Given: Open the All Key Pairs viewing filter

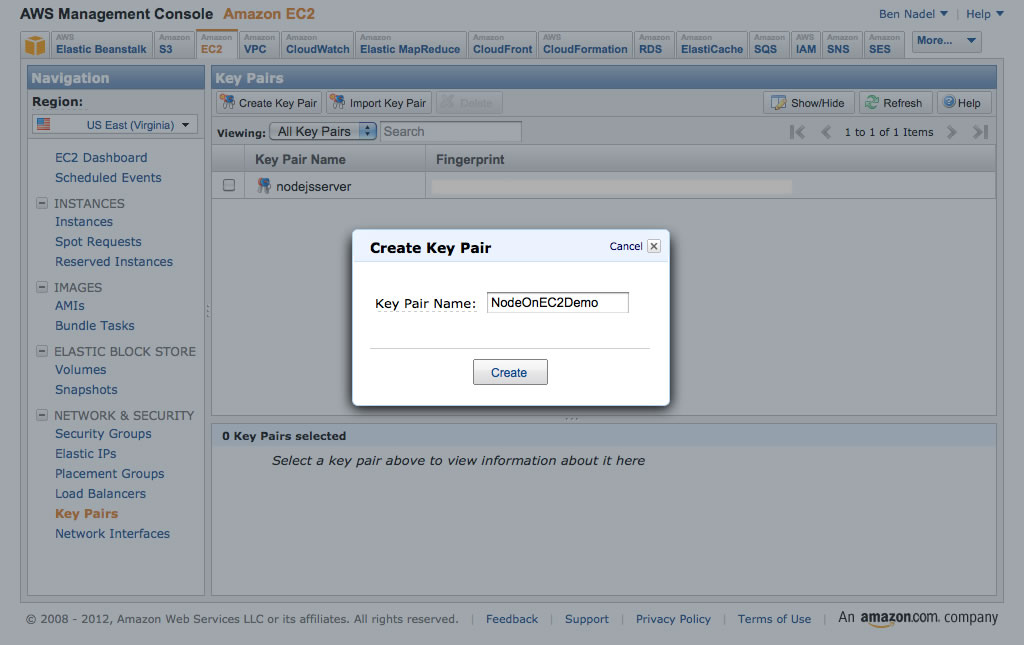Looking at the screenshot, I should coord(323,131).
